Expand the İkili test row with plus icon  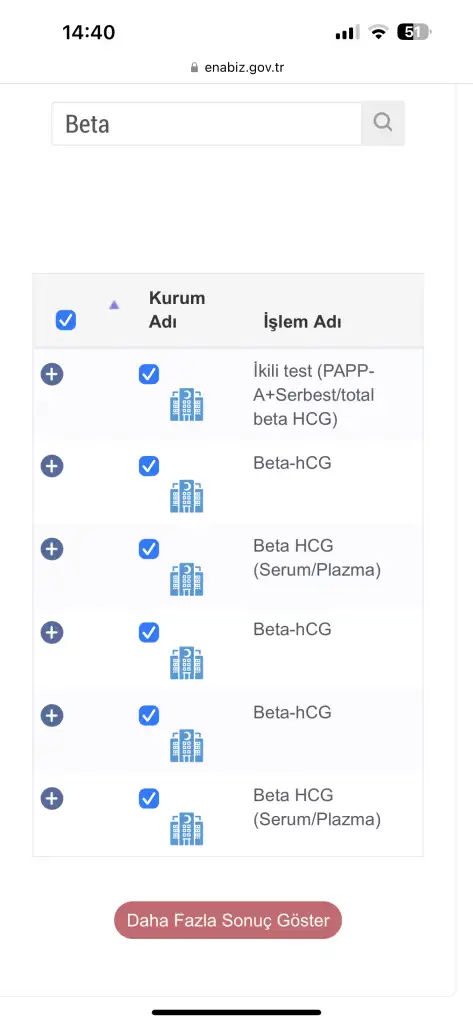52,374
